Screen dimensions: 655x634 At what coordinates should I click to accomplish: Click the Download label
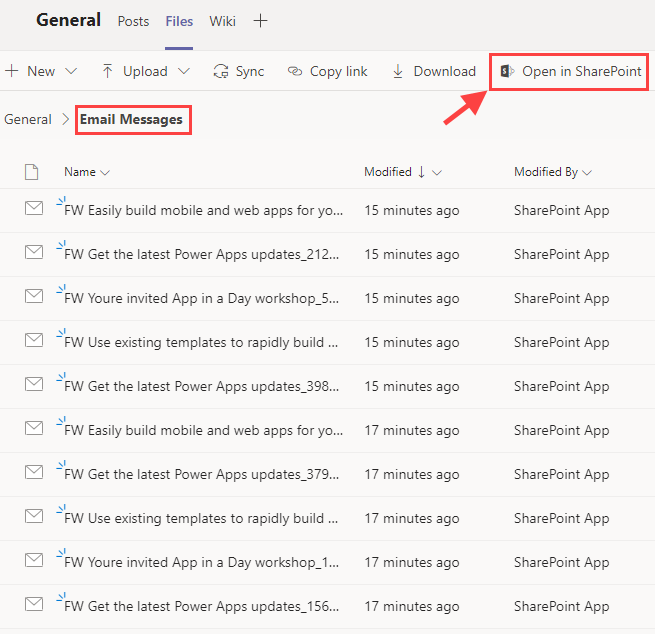coord(445,71)
